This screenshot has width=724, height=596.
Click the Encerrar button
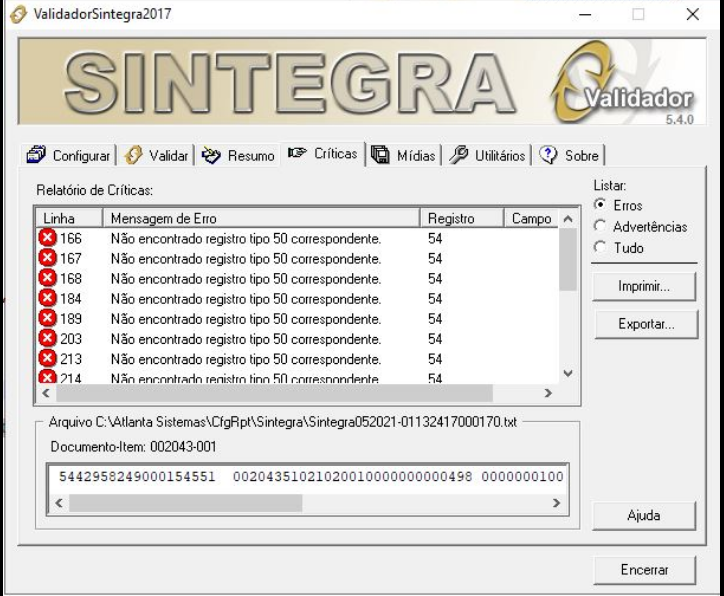[x=645, y=570]
